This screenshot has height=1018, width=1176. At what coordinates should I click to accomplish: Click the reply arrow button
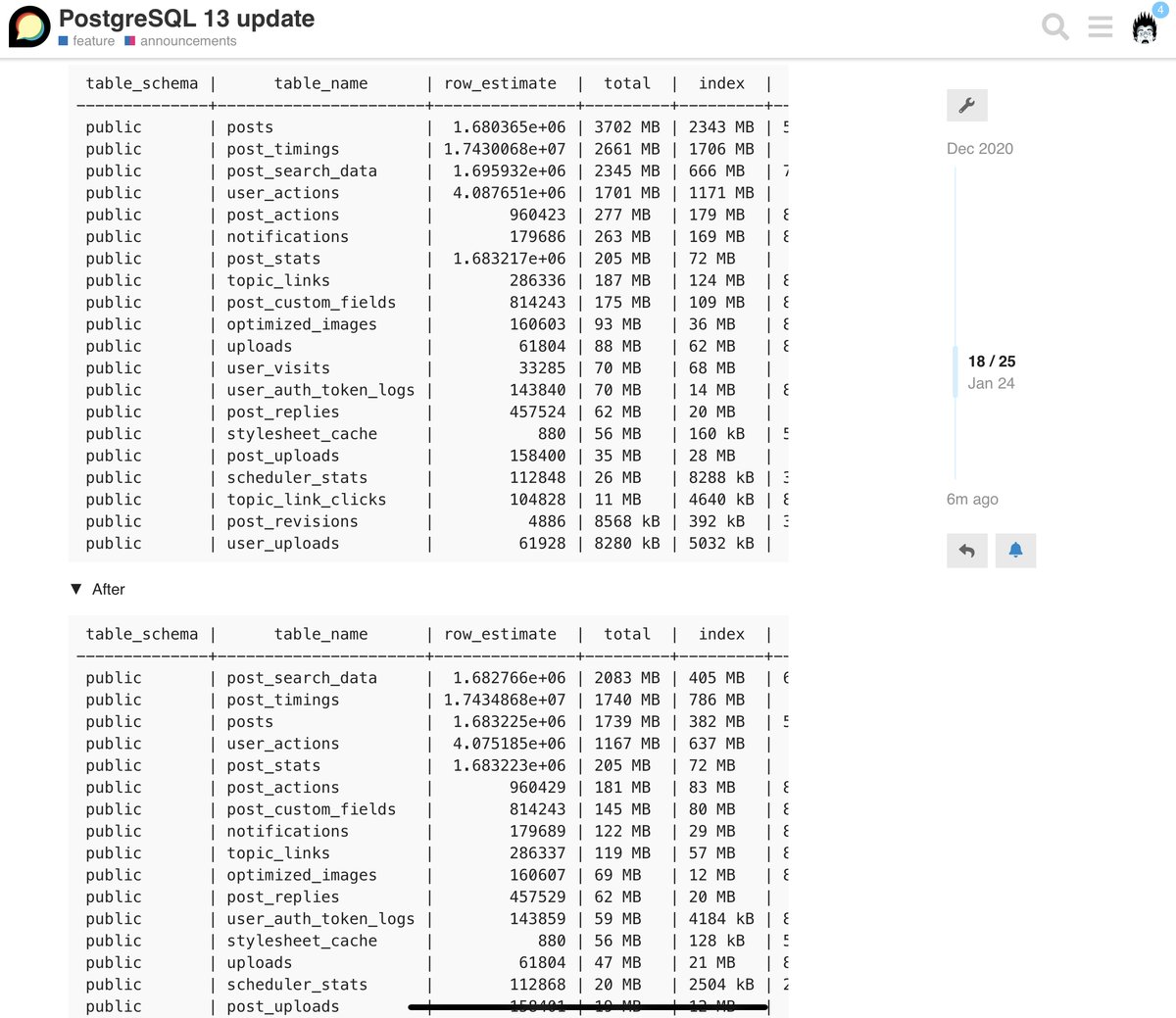966,551
